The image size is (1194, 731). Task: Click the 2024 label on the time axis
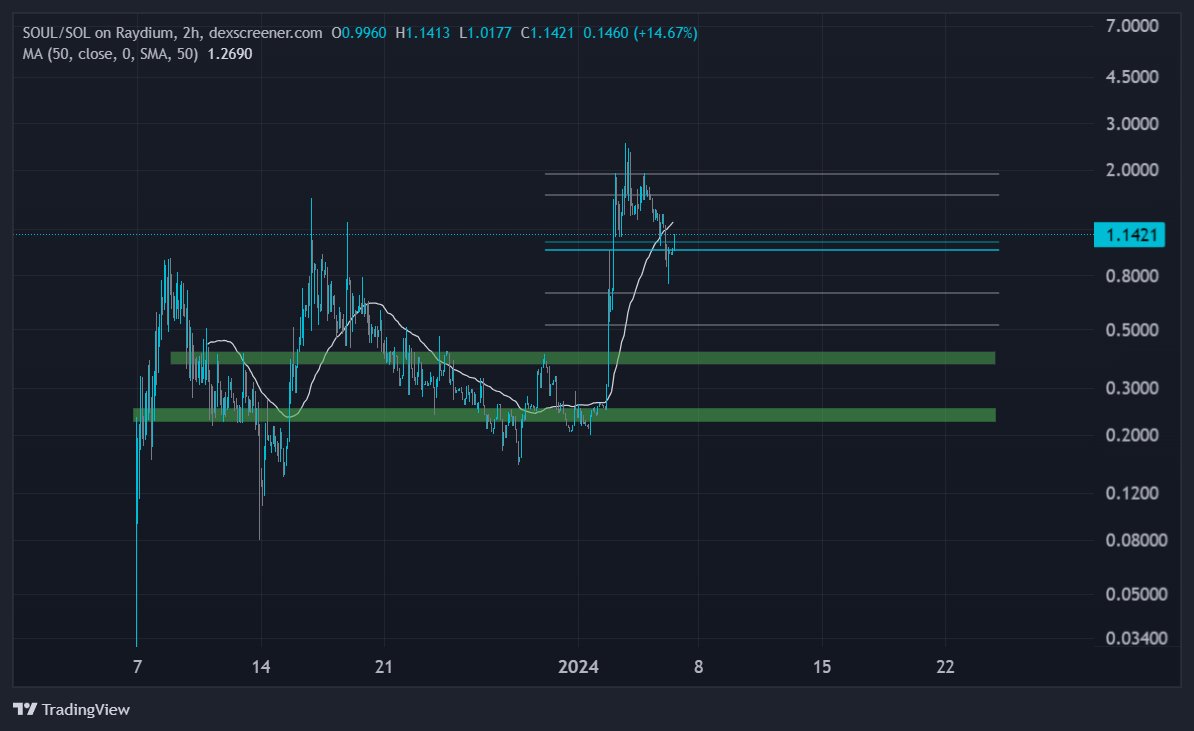pyautogui.click(x=578, y=667)
